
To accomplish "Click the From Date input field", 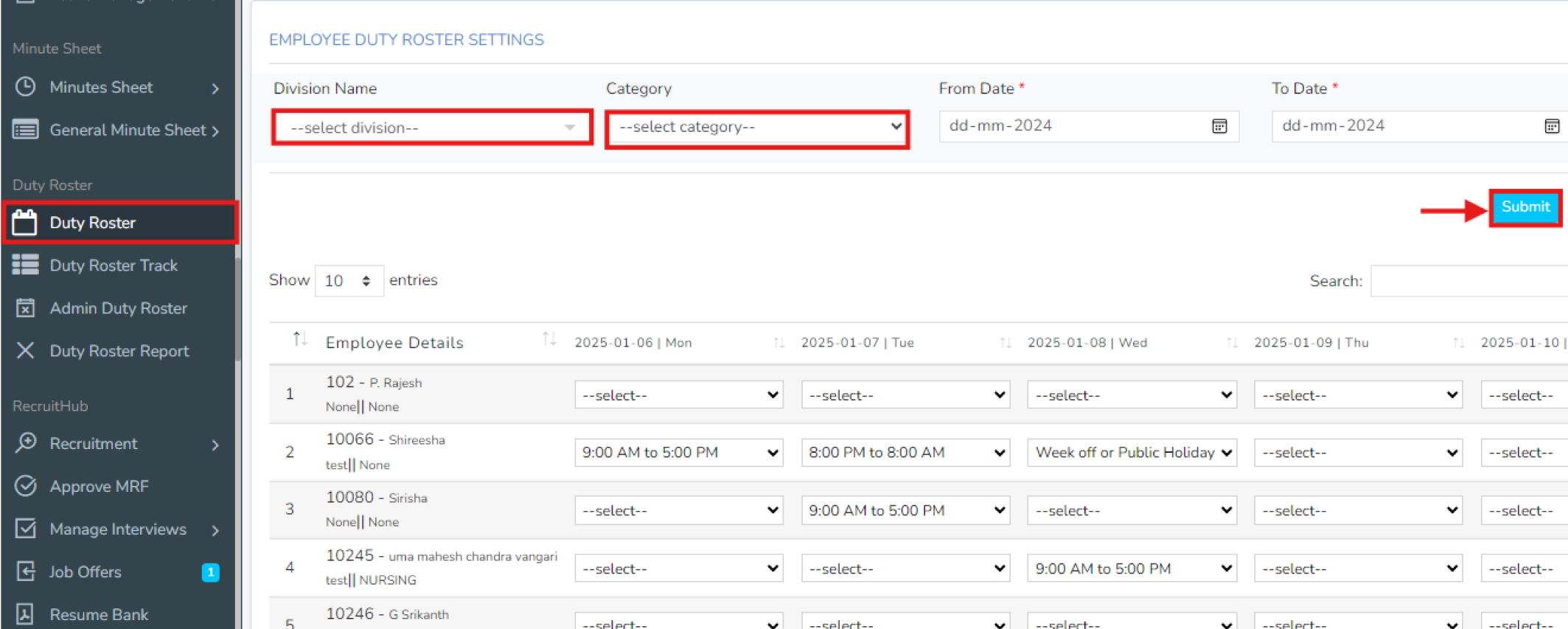I will 1089,126.
